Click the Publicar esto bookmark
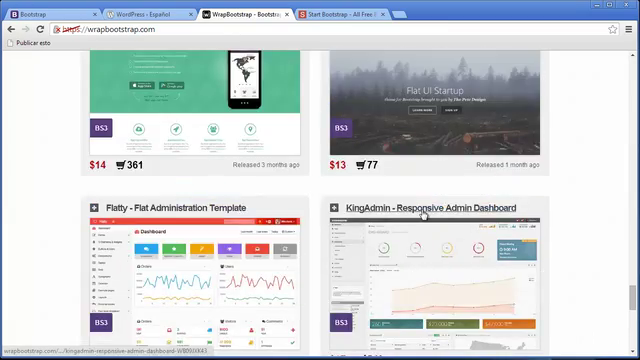Screen dimensions: 640x360 tap(29, 43)
